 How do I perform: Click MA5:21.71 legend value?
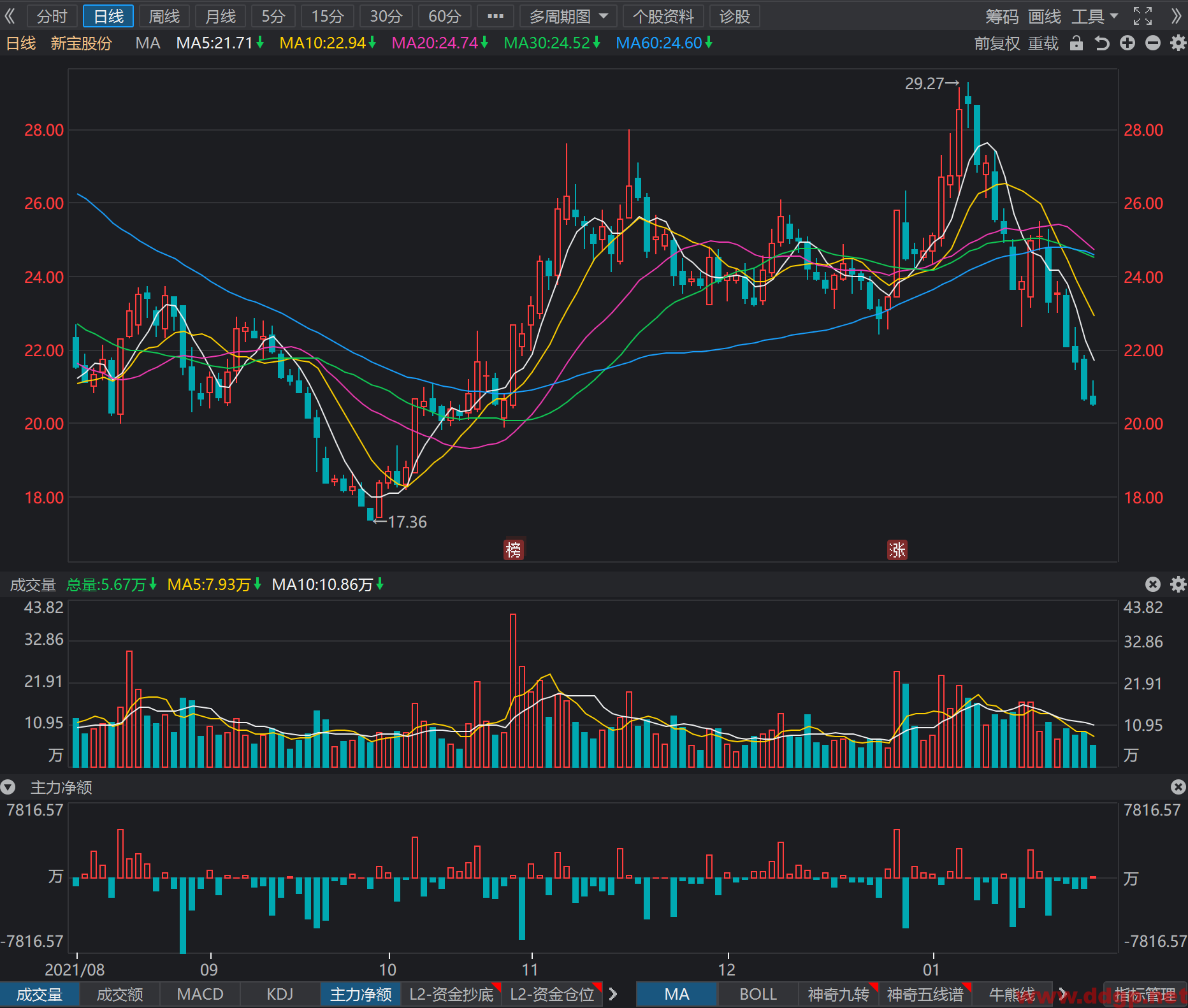[220, 43]
